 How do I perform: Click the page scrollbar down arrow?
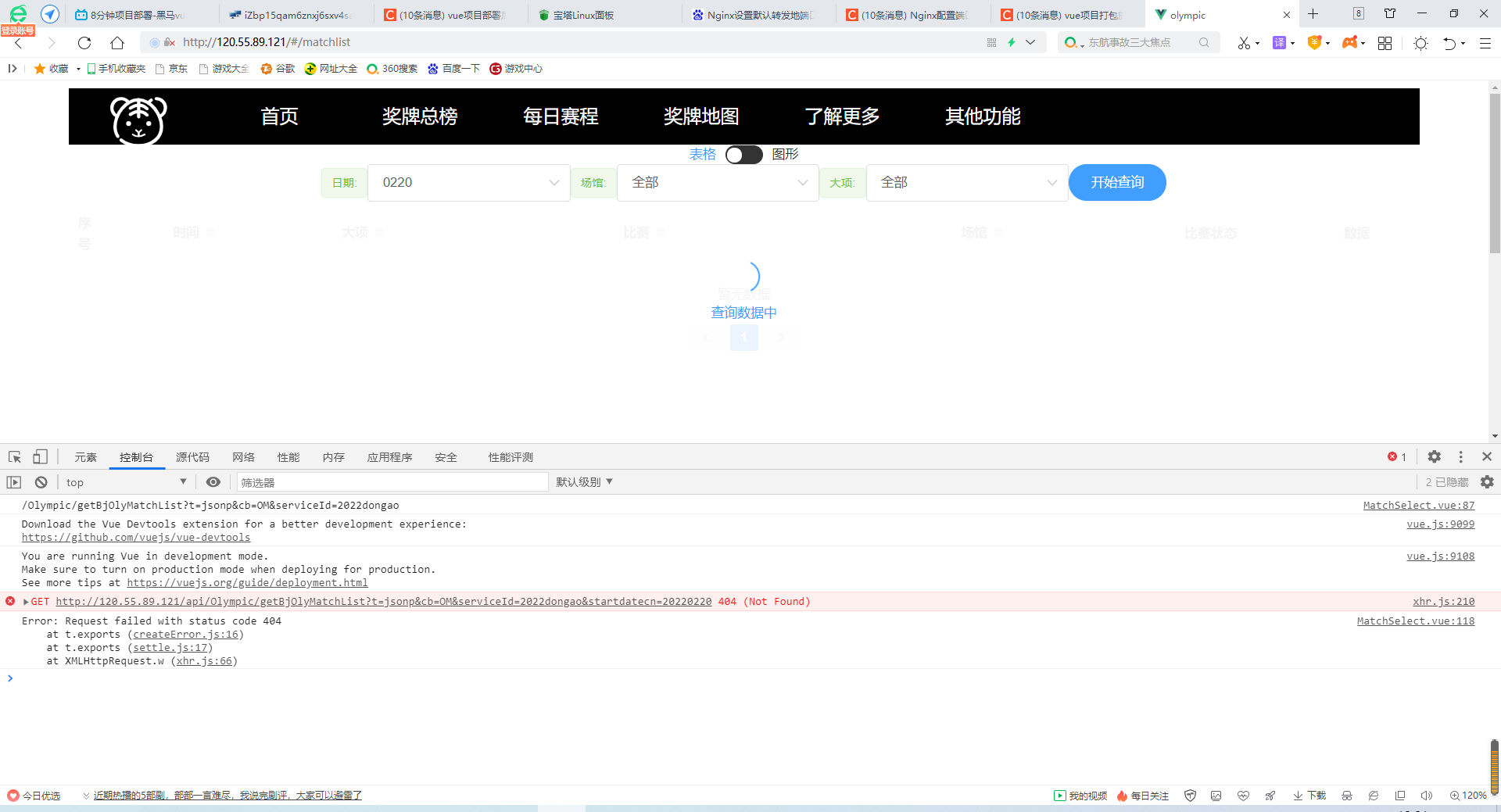(1495, 436)
